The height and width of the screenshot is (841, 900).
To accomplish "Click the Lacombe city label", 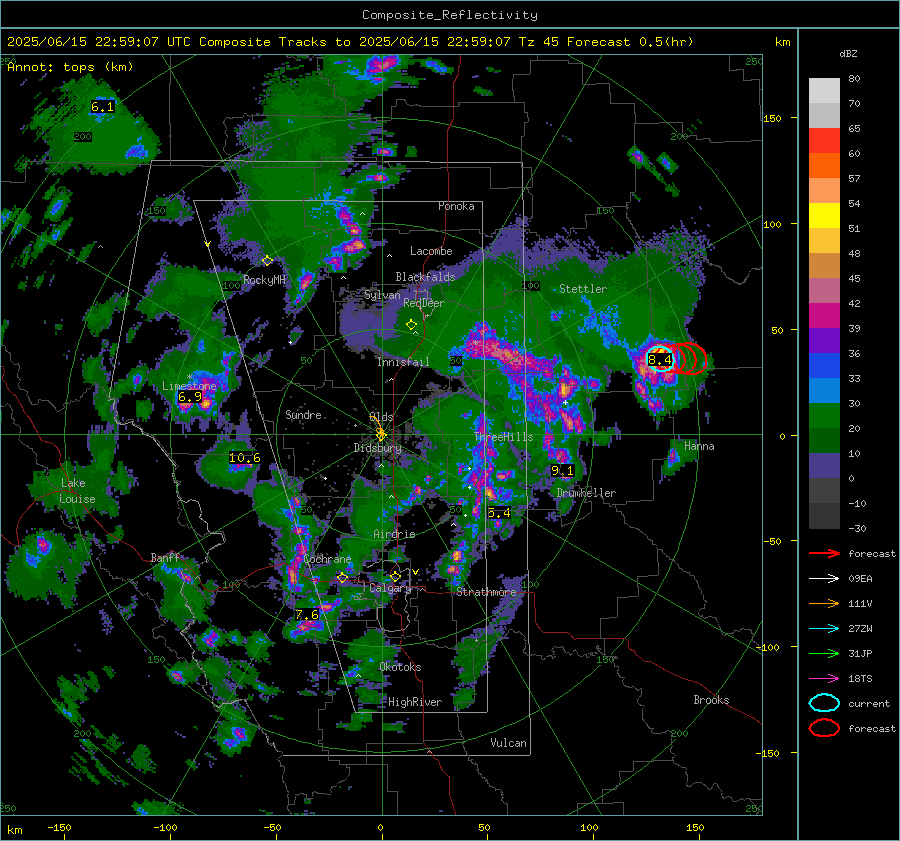I will [431, 251].
